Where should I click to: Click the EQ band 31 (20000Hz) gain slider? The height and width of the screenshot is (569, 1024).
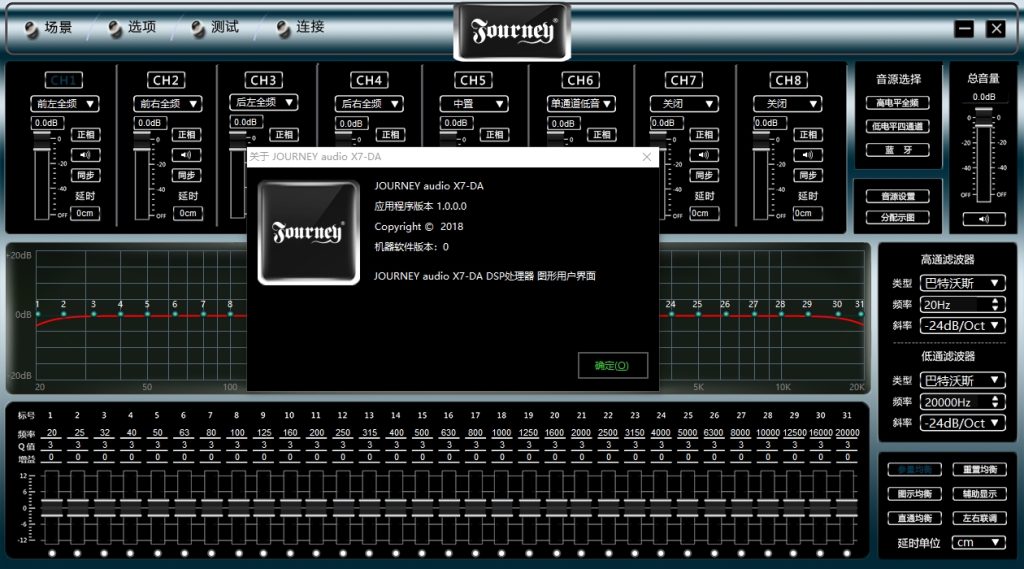[847, 508]
